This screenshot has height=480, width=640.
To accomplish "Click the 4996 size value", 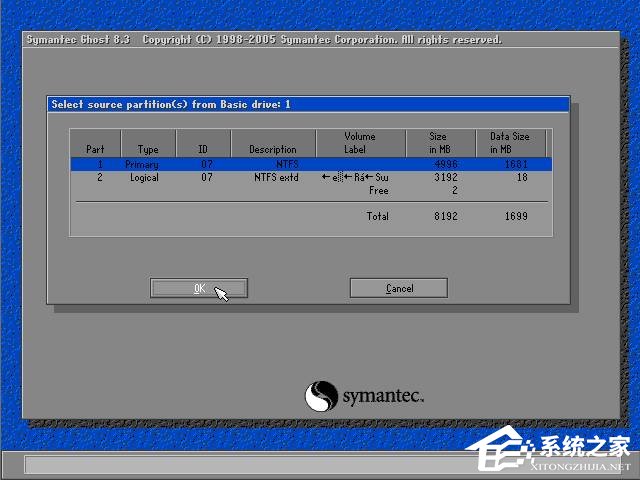I will tap(446, 164).
